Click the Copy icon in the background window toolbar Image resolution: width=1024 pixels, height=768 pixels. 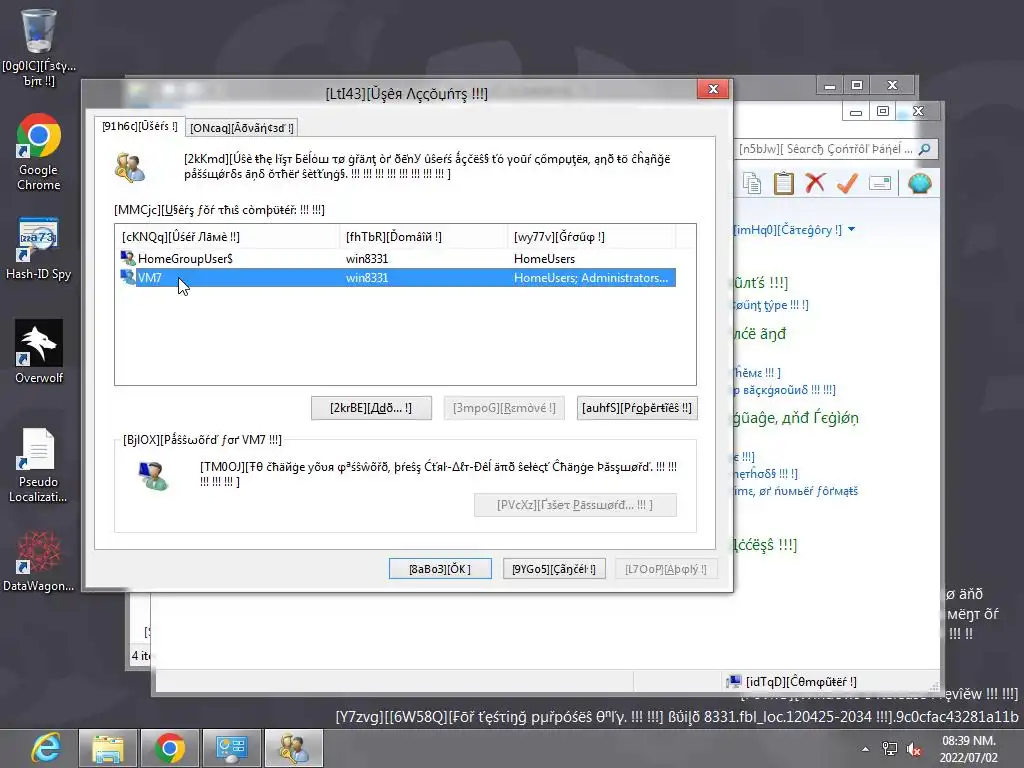752,184
